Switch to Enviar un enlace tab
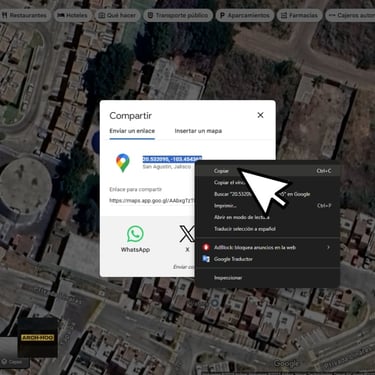The width and height of the screenshot is (375, 375). click(132, 131)
